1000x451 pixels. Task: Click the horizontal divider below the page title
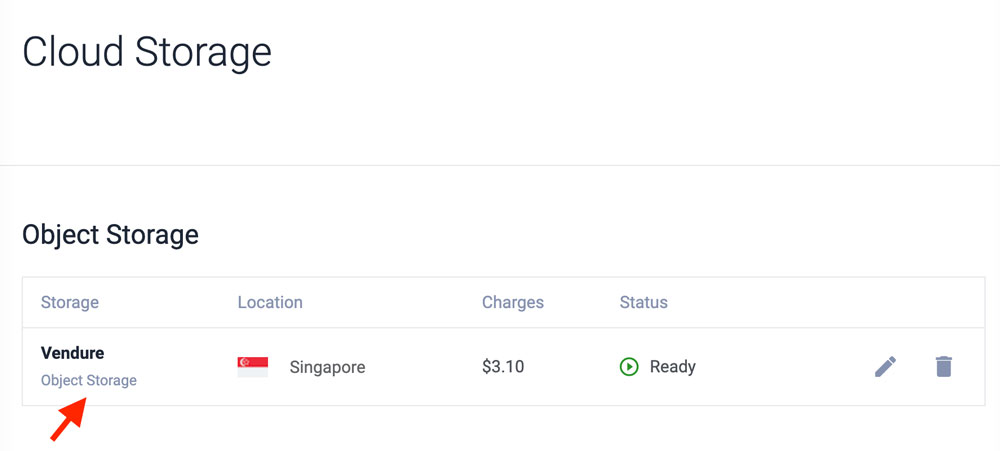[x=500, y=165]
